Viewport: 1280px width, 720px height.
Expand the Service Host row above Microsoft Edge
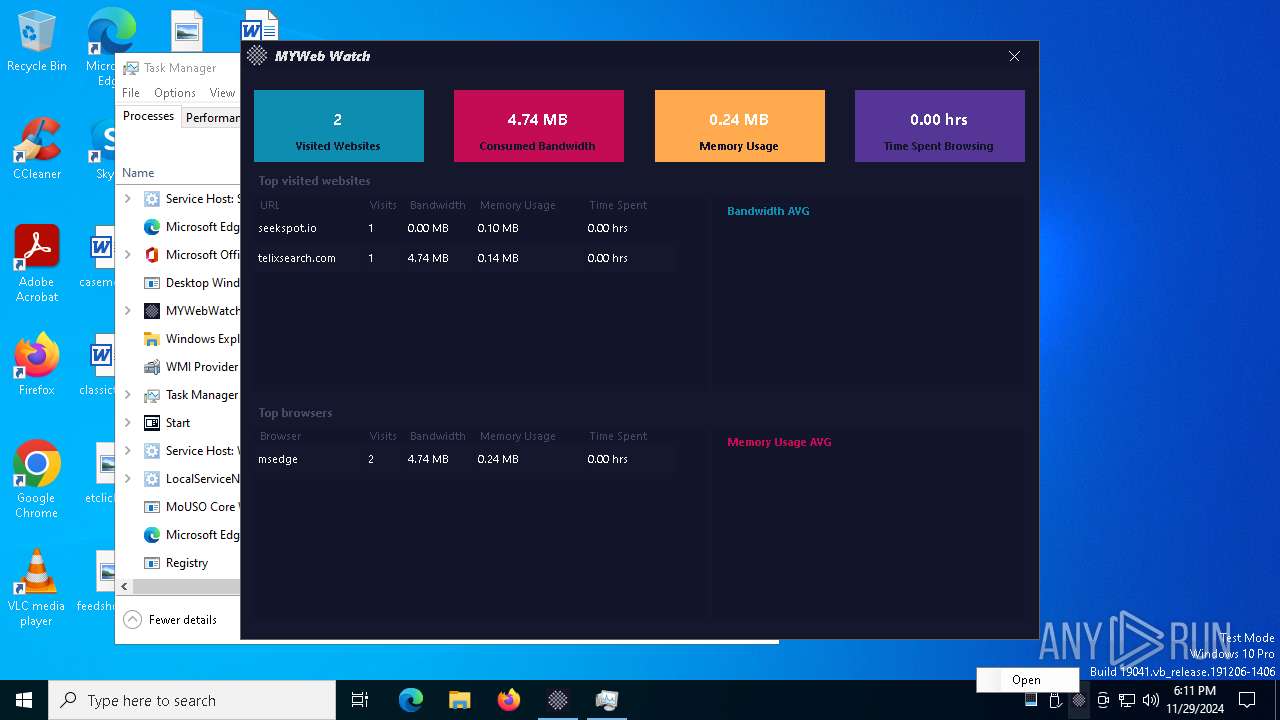[x=128, y=199]
